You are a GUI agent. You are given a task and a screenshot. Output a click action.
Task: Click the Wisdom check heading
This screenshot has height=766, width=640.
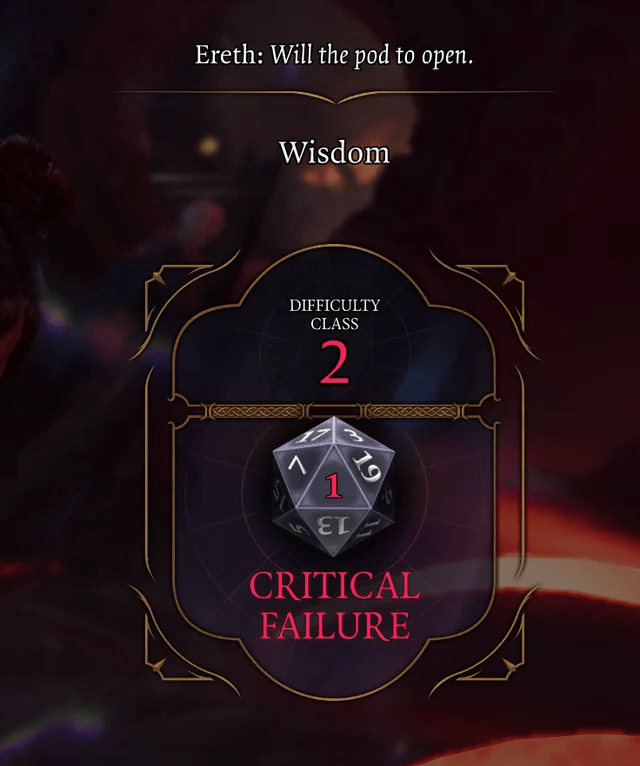click(334, 152)
